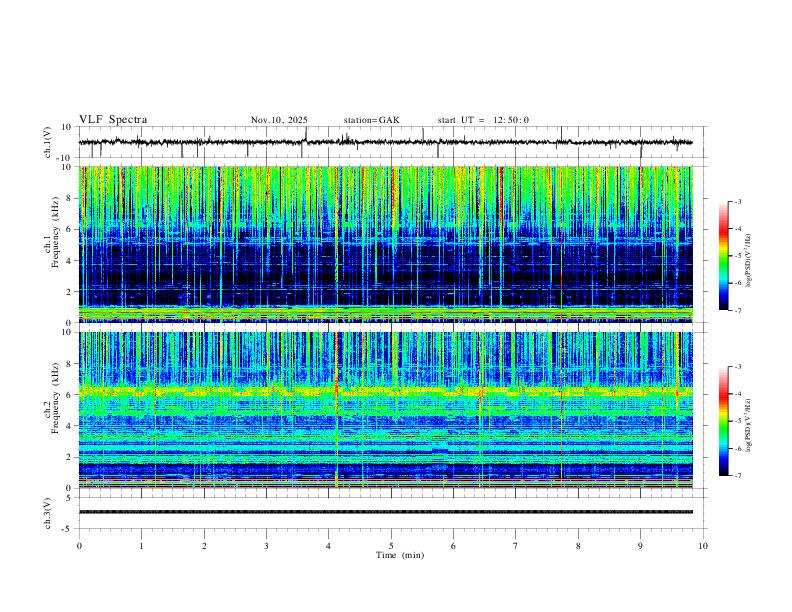Click the ch.1 color scale bar
792x612 pixels.
click(724, 256)
